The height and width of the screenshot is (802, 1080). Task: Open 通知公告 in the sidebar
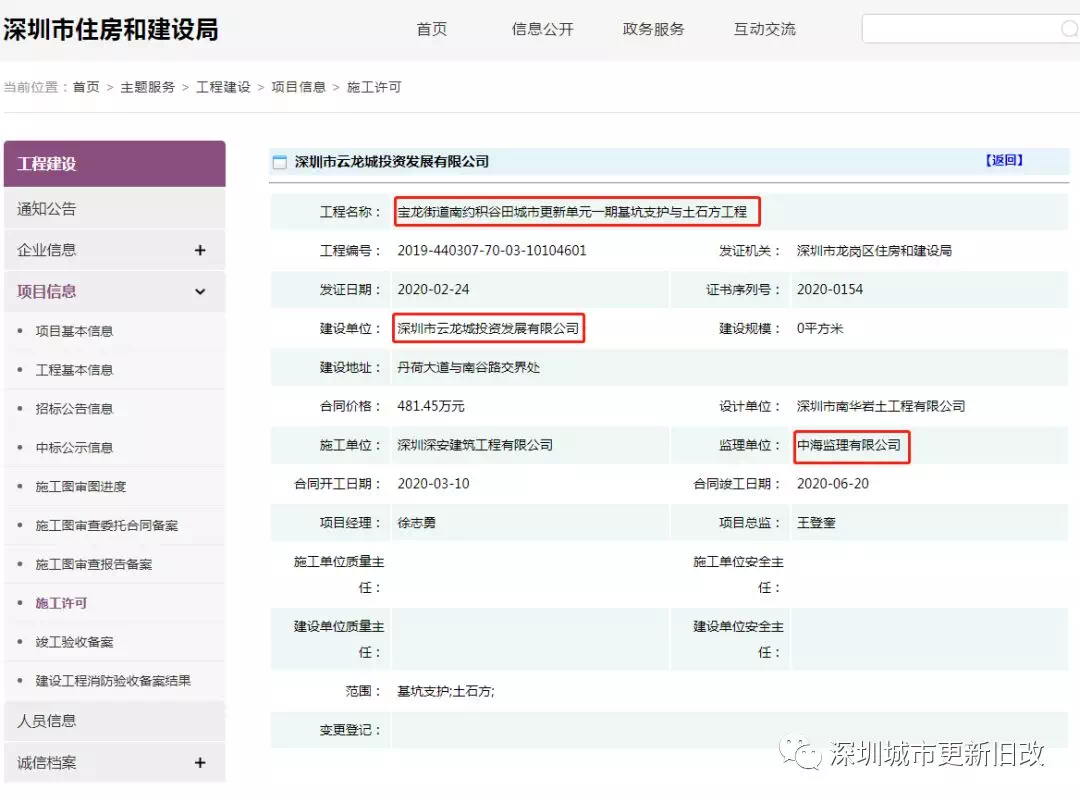[x=47, y=209]
